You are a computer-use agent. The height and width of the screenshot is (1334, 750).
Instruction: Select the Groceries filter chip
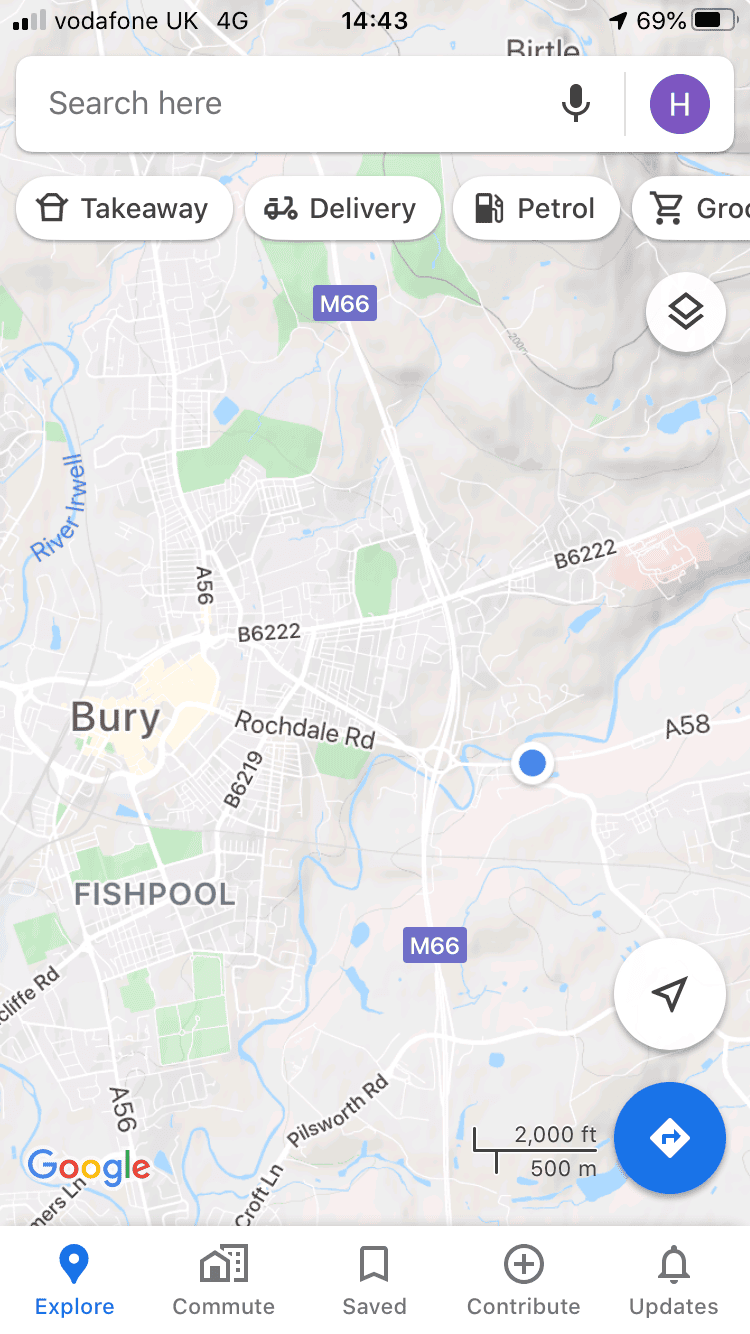click(x=692, y=209)
